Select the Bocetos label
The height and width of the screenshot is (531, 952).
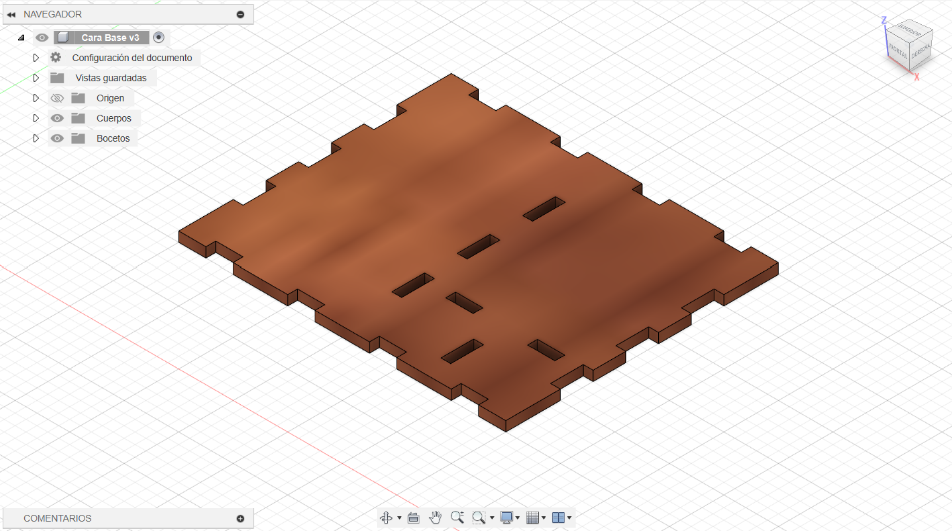[113, 138]
